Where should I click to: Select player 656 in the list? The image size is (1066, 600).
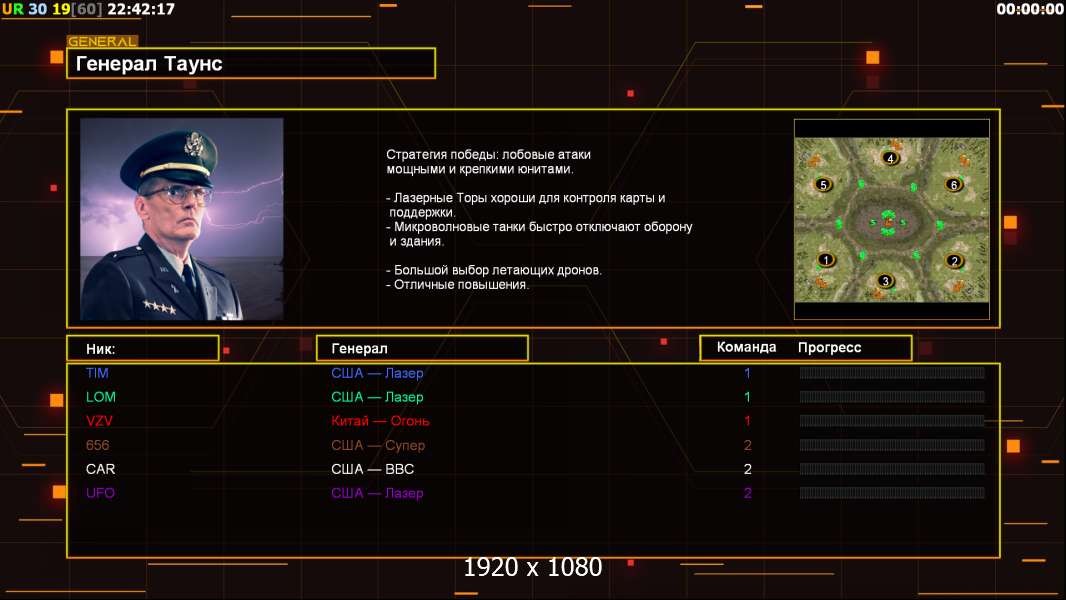click(x=97, y=445)
